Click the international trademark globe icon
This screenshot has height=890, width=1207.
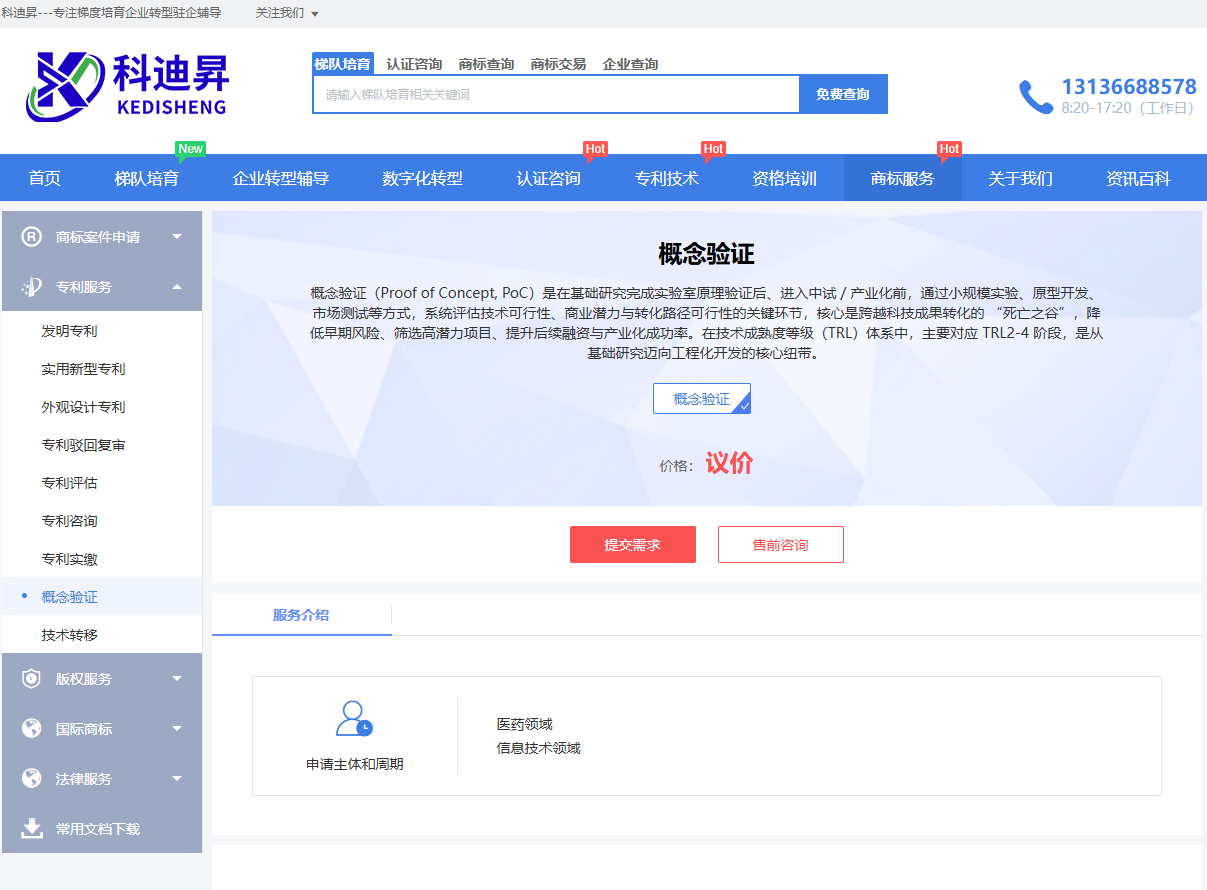32,729
